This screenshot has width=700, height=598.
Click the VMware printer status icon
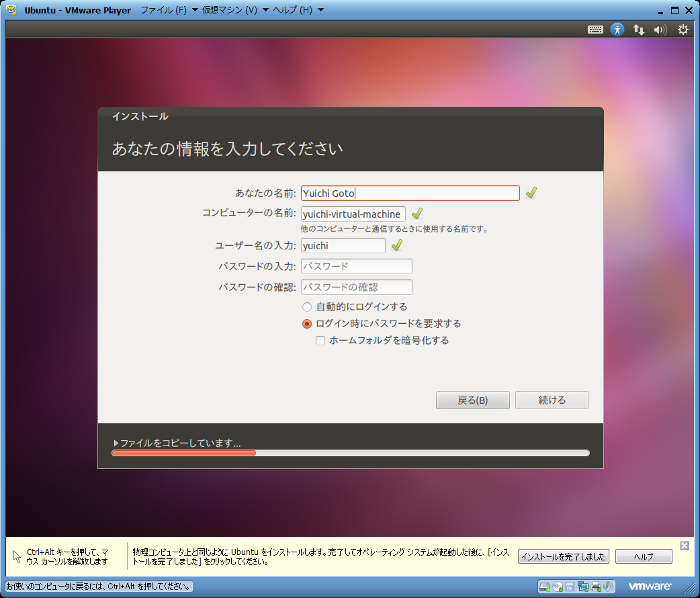coord(596,586)
